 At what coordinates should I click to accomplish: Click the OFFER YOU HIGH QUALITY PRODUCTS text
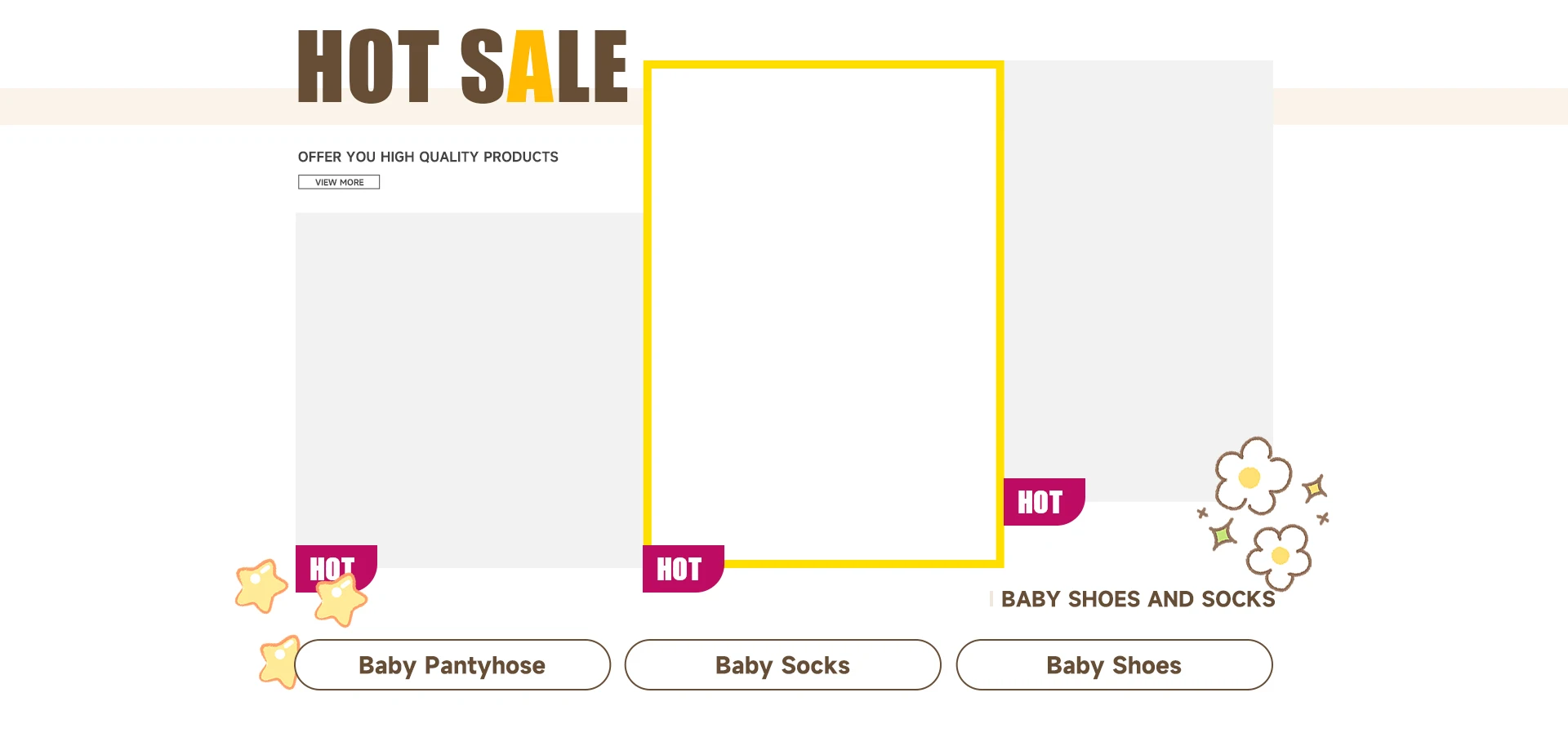tap(428, 157)
